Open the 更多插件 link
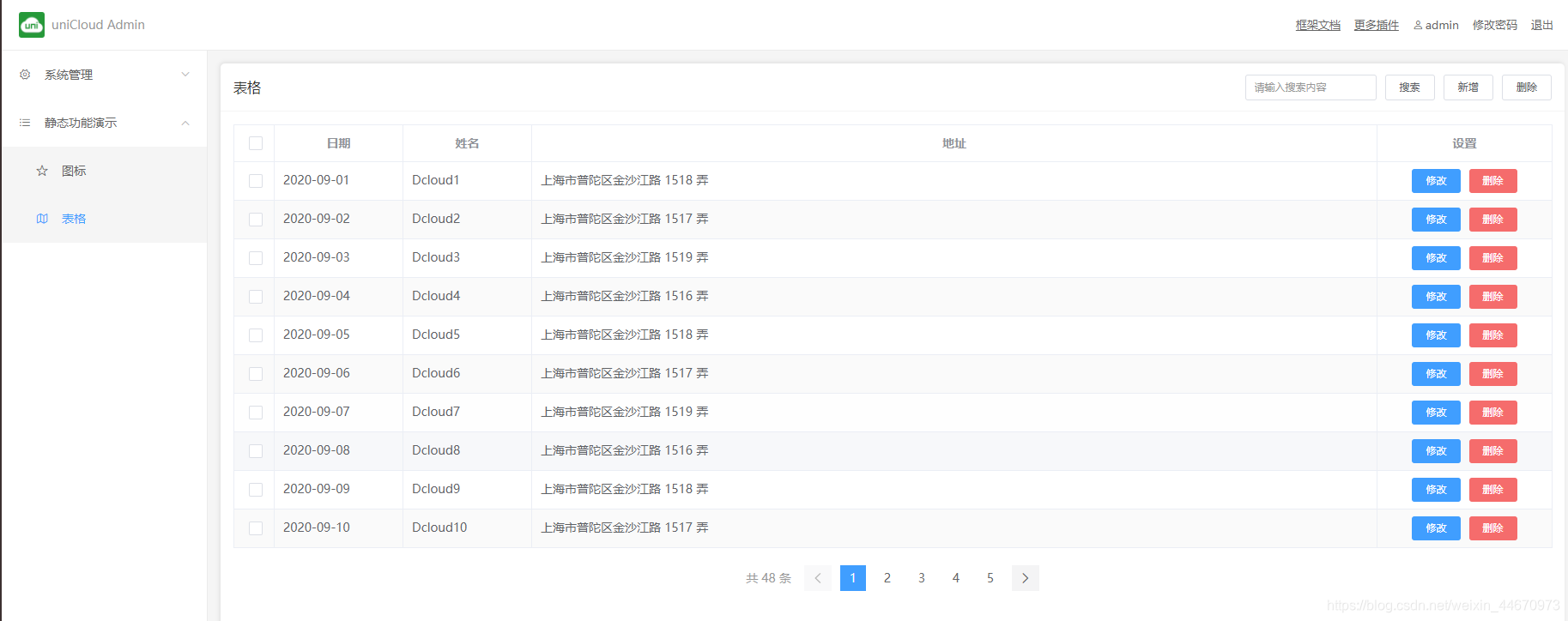The image size is (1568, 621). click(x=1377, y=25)
